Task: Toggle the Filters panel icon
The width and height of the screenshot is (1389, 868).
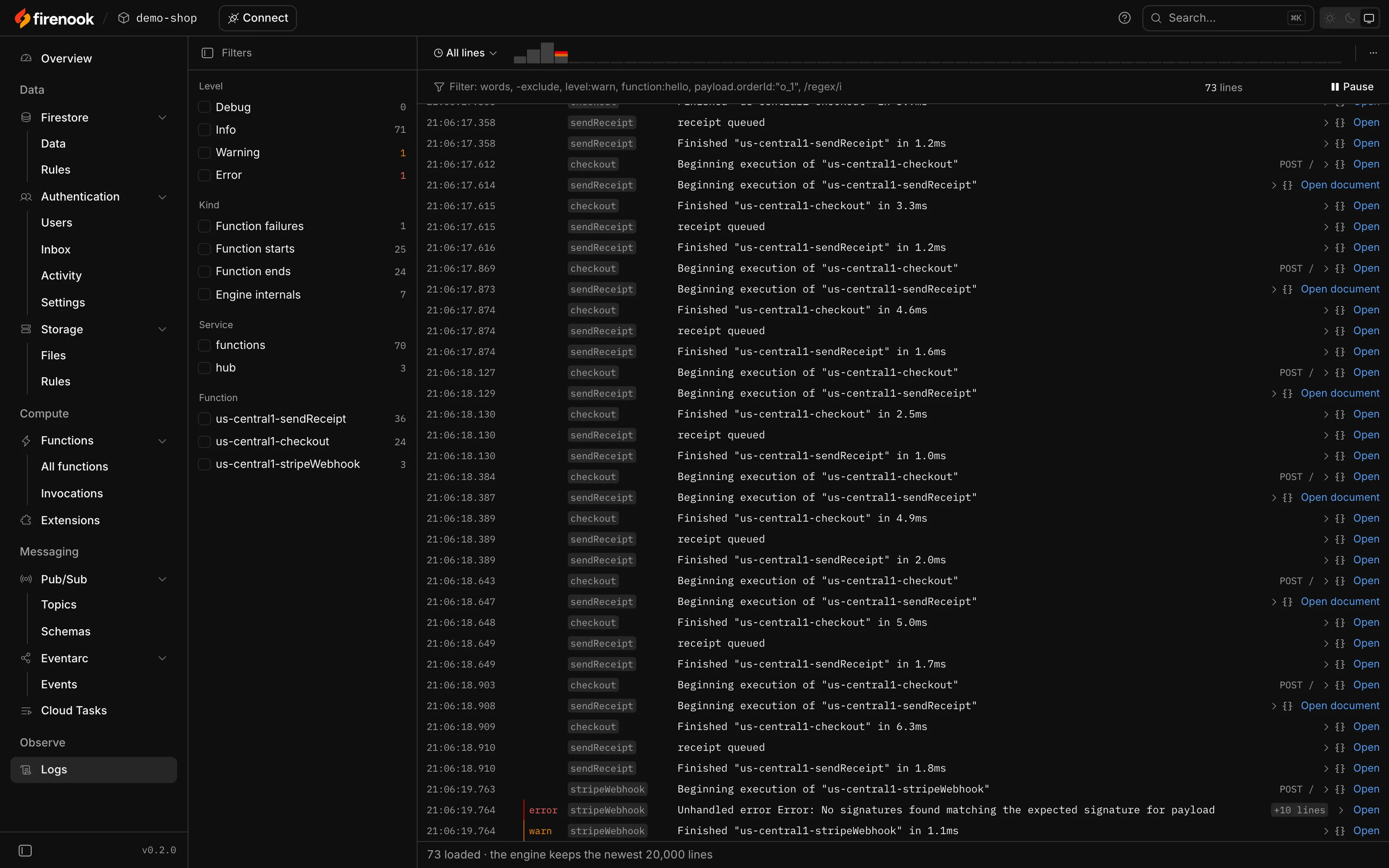Action: coord(207,53)
